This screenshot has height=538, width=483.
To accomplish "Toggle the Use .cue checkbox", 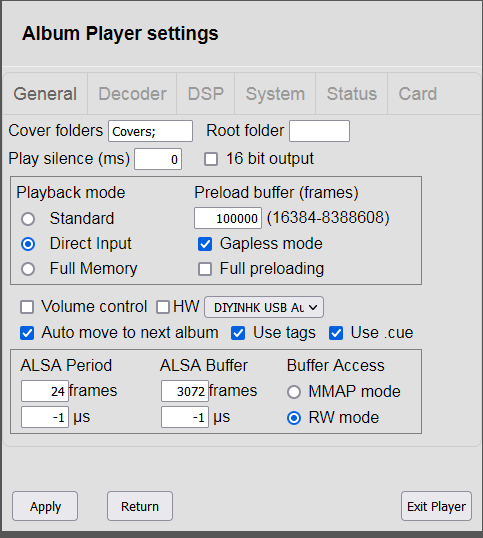I will point(336,333).
